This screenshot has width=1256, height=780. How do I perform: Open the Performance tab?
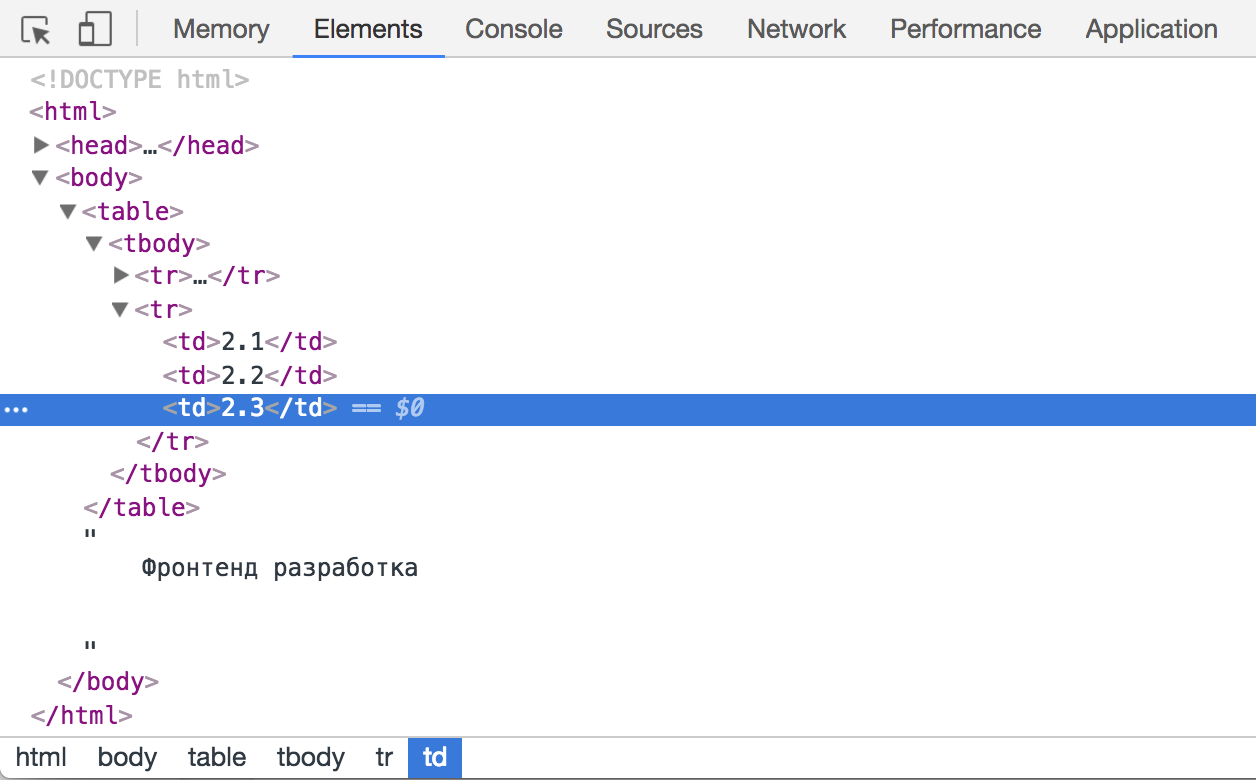pyautogui.click(x=964, y=29)
